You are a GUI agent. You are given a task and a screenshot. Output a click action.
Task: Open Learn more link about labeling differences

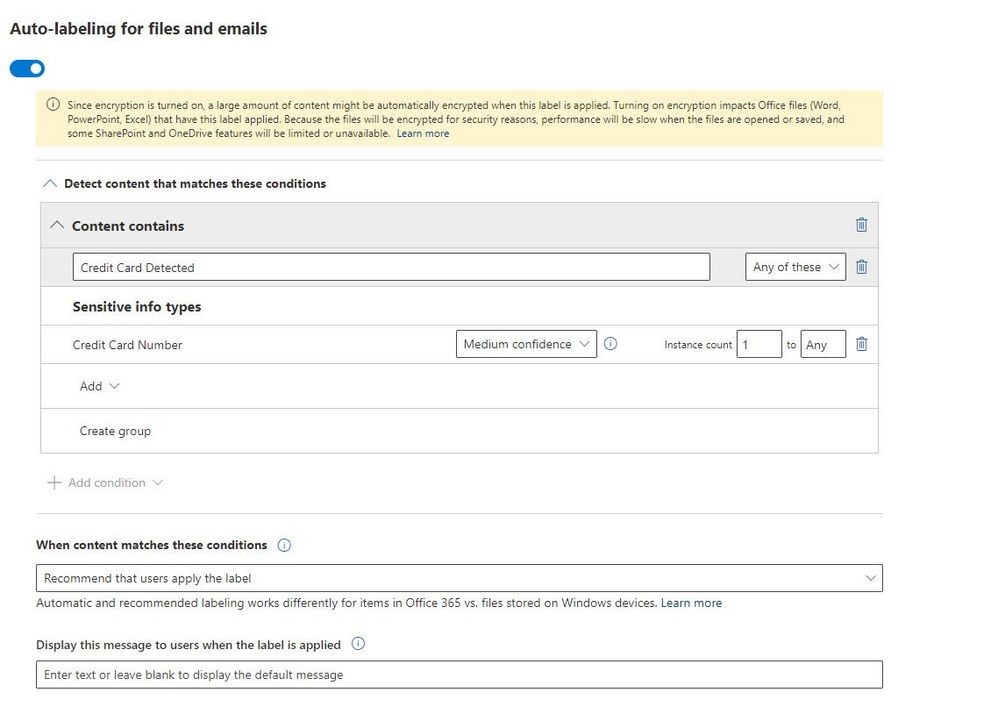(691, 603)
